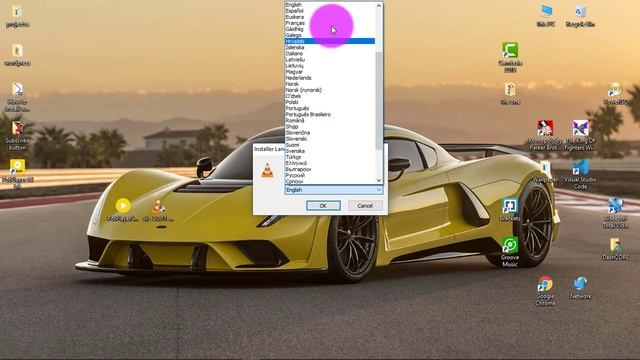Select Suomi in the language list
This screenshot has width=640, height=360.
coord(330,145)
